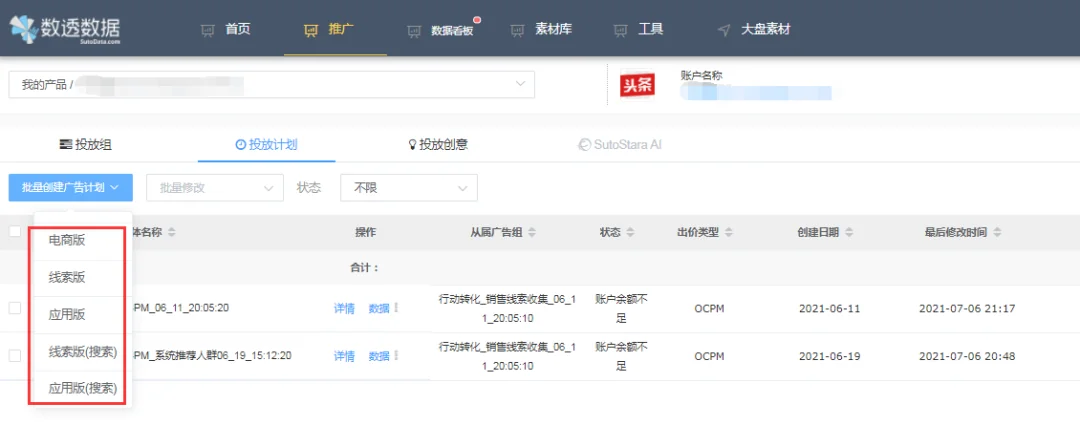Sort by 最后修改时间 column arrows
Screen dimensions: 1080x425
tap(997, 233)
